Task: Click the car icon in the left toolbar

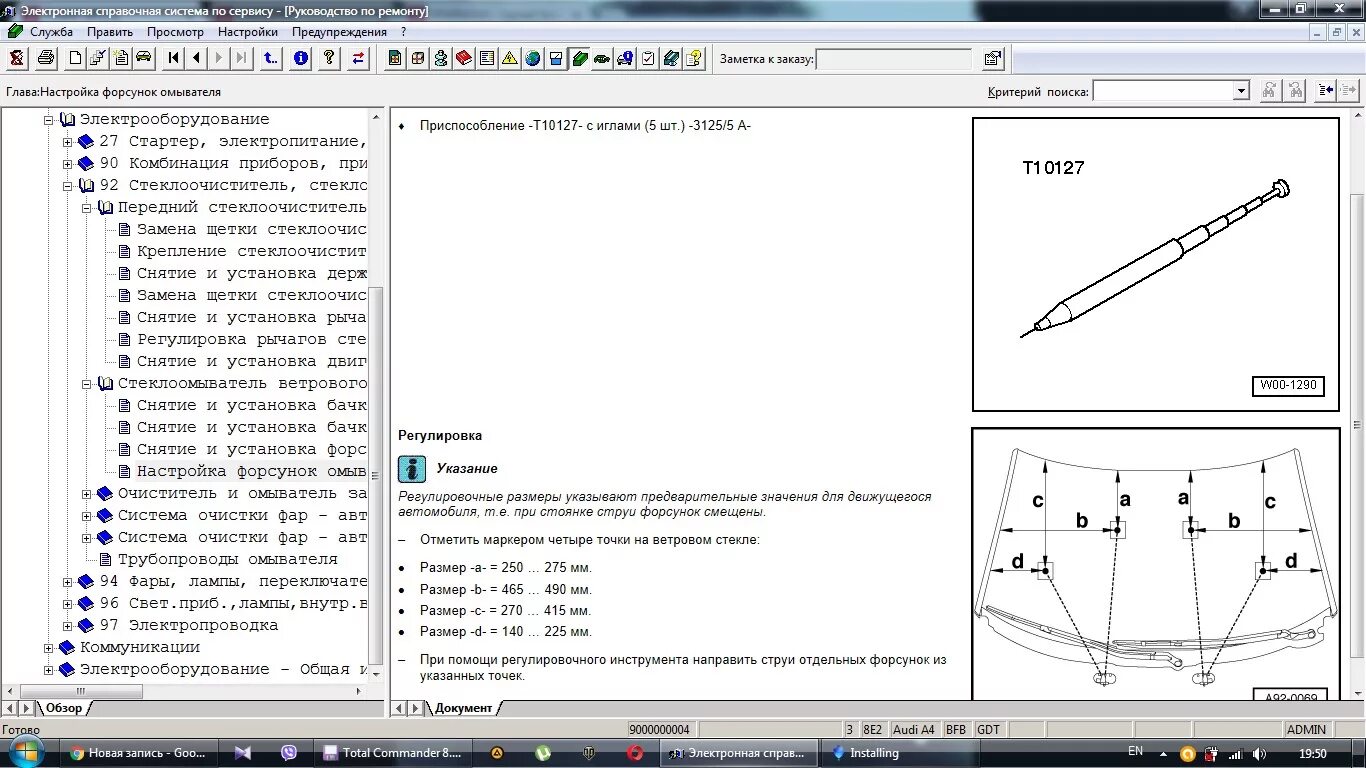Action: (144, 58)
